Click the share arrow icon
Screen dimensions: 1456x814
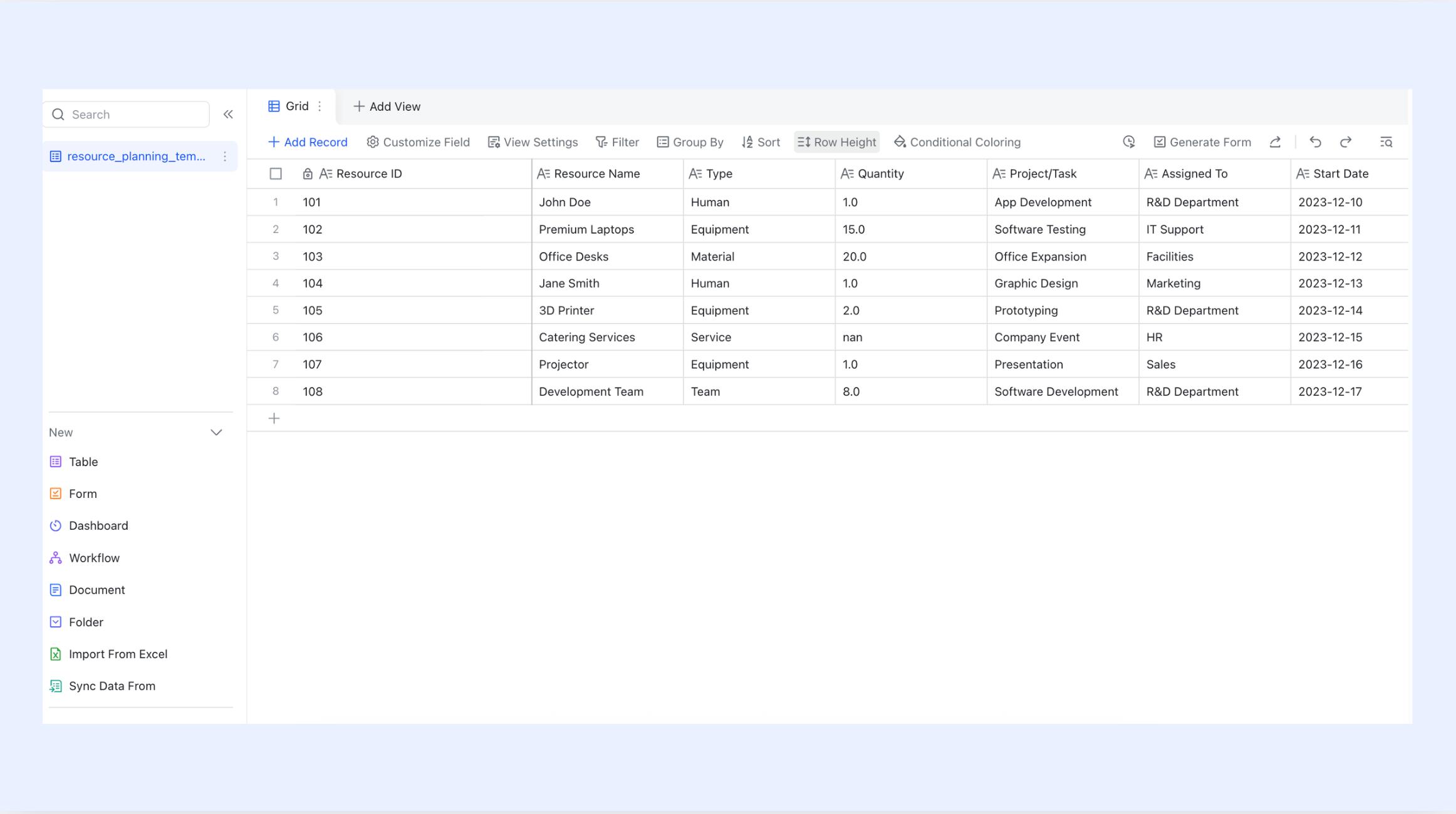(1275, 142)
